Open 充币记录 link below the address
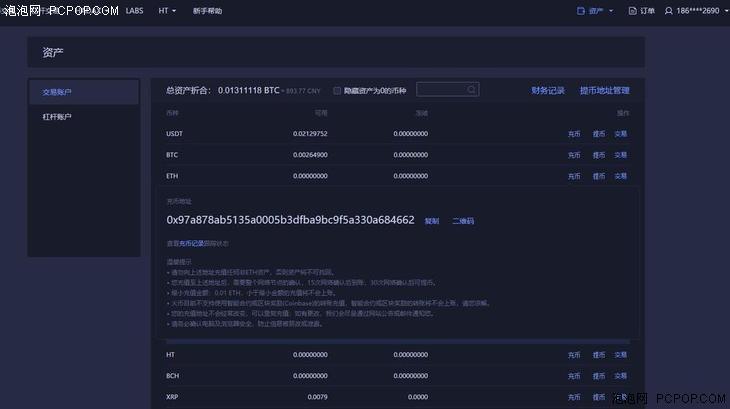 point(192,243)
